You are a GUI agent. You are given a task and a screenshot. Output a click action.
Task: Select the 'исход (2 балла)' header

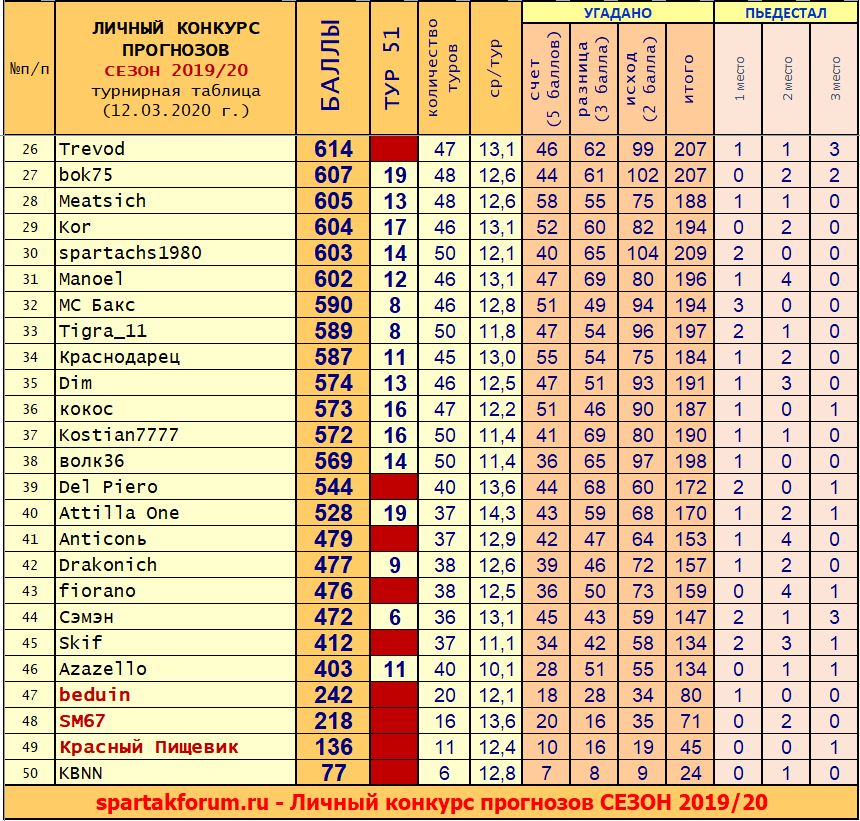coord(641,78)
